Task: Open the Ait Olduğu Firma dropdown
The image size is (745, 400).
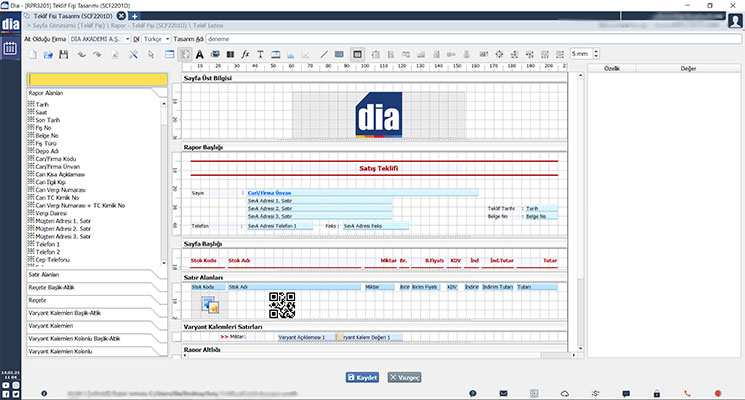Action: (x=98, y=38)
